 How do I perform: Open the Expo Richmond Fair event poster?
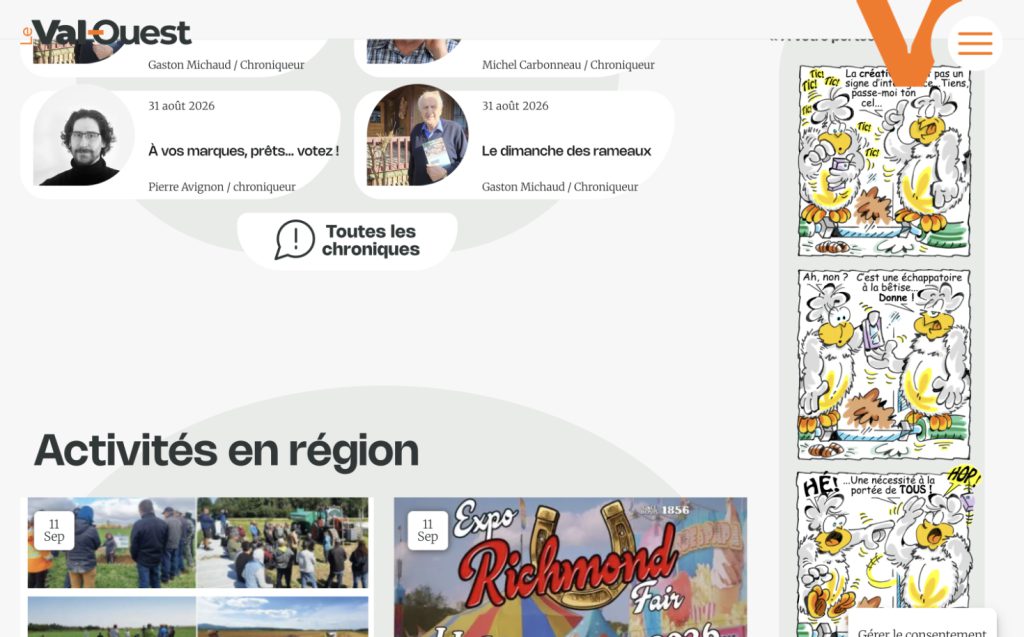pyautogui.click(x=570, y=567)
